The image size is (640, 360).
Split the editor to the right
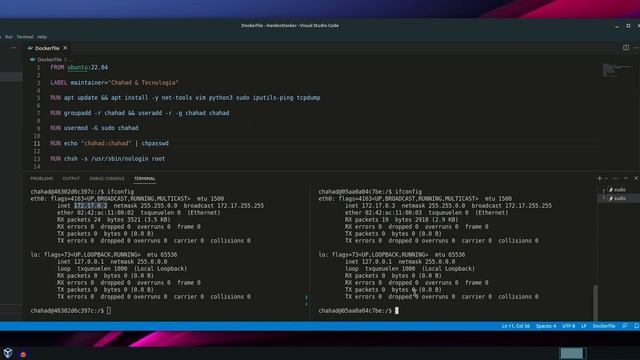[626, 48]
